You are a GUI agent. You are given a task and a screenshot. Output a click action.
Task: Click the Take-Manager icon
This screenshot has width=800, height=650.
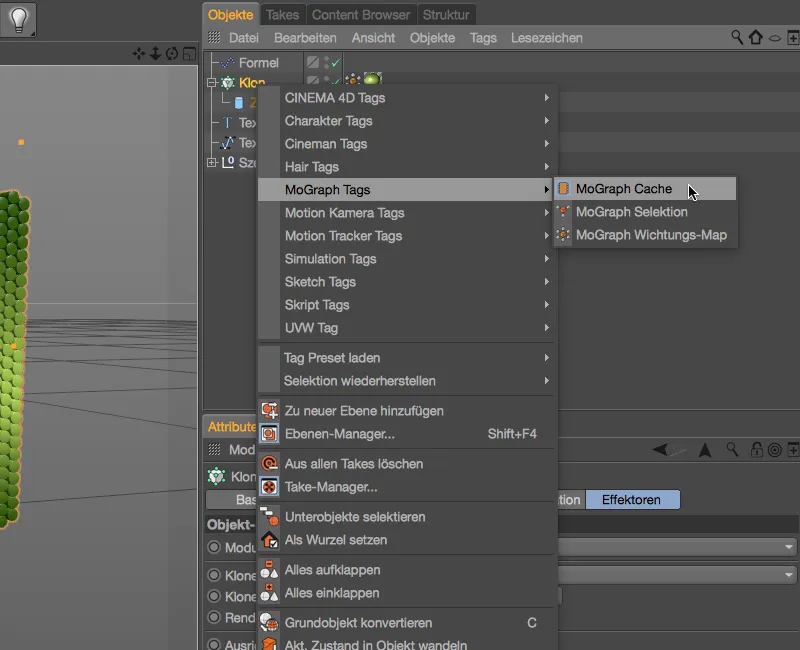click(268, 487)
